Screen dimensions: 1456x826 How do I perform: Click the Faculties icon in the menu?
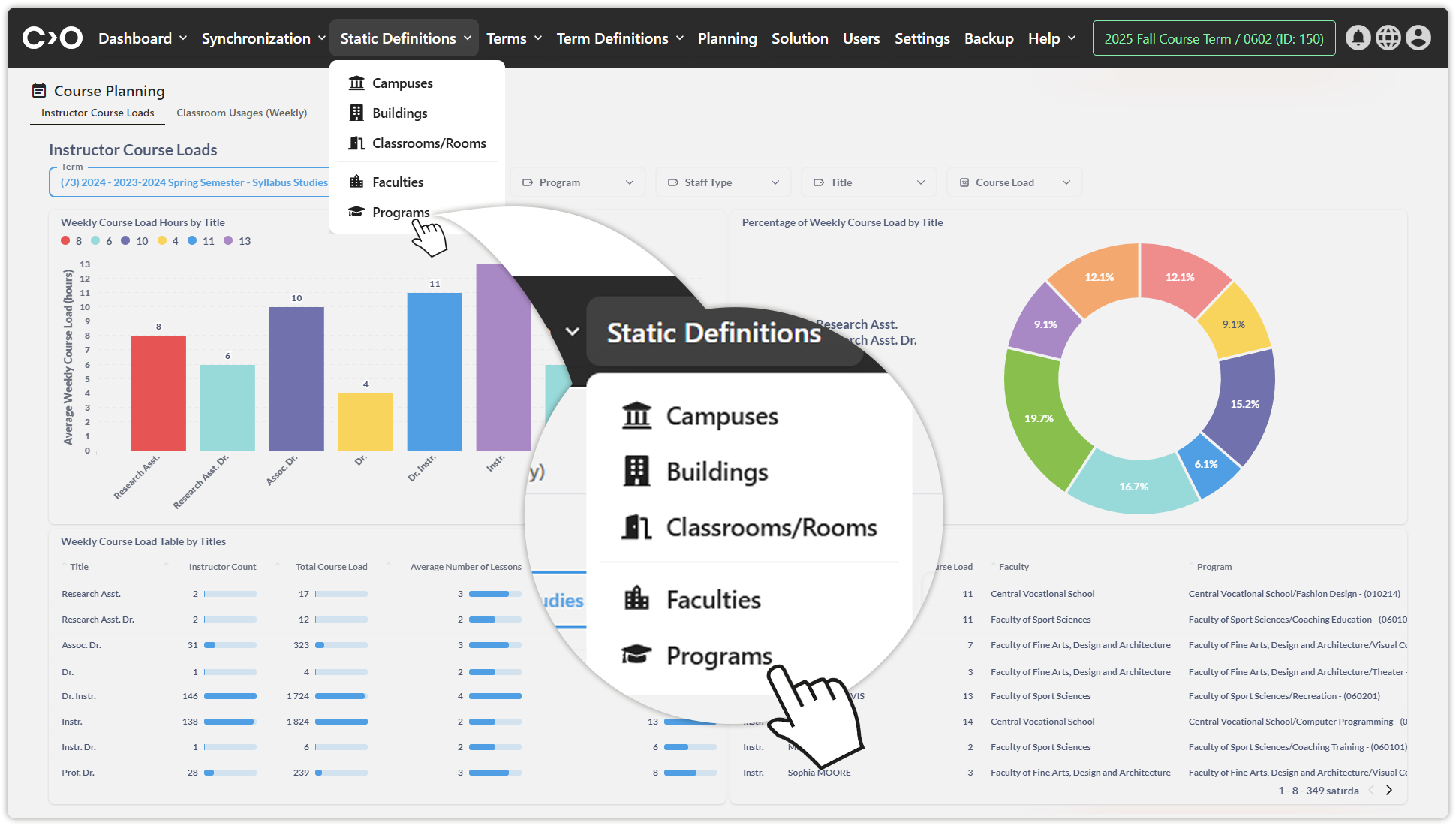pos(356,182)
